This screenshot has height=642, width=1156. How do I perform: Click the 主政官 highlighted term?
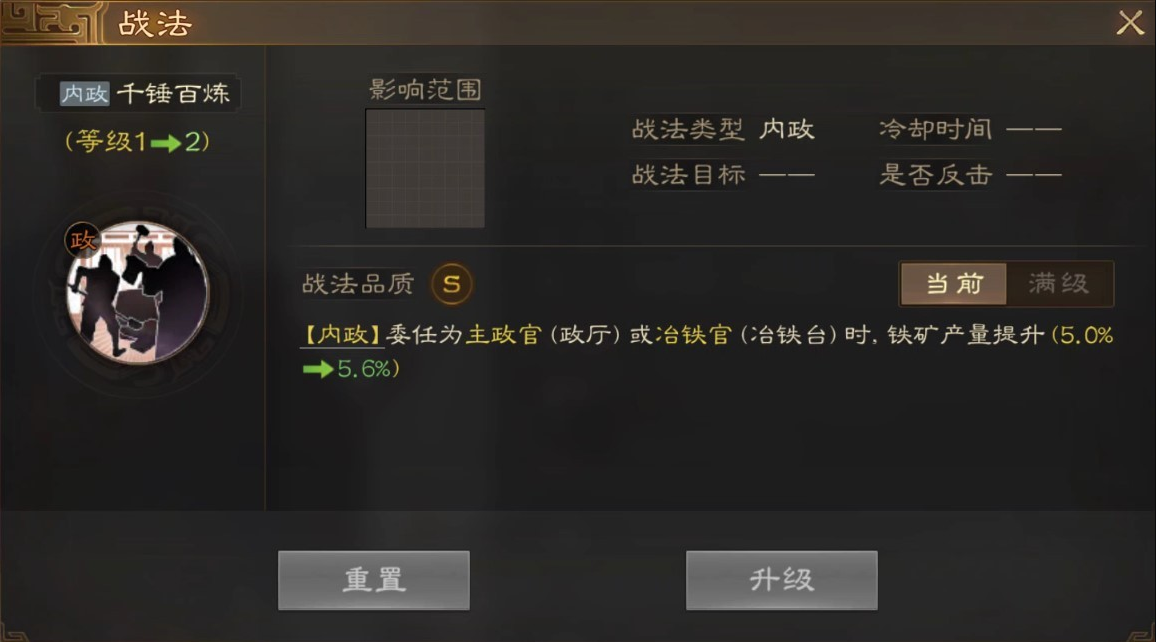pyautogui.click(x=504, y=335)
